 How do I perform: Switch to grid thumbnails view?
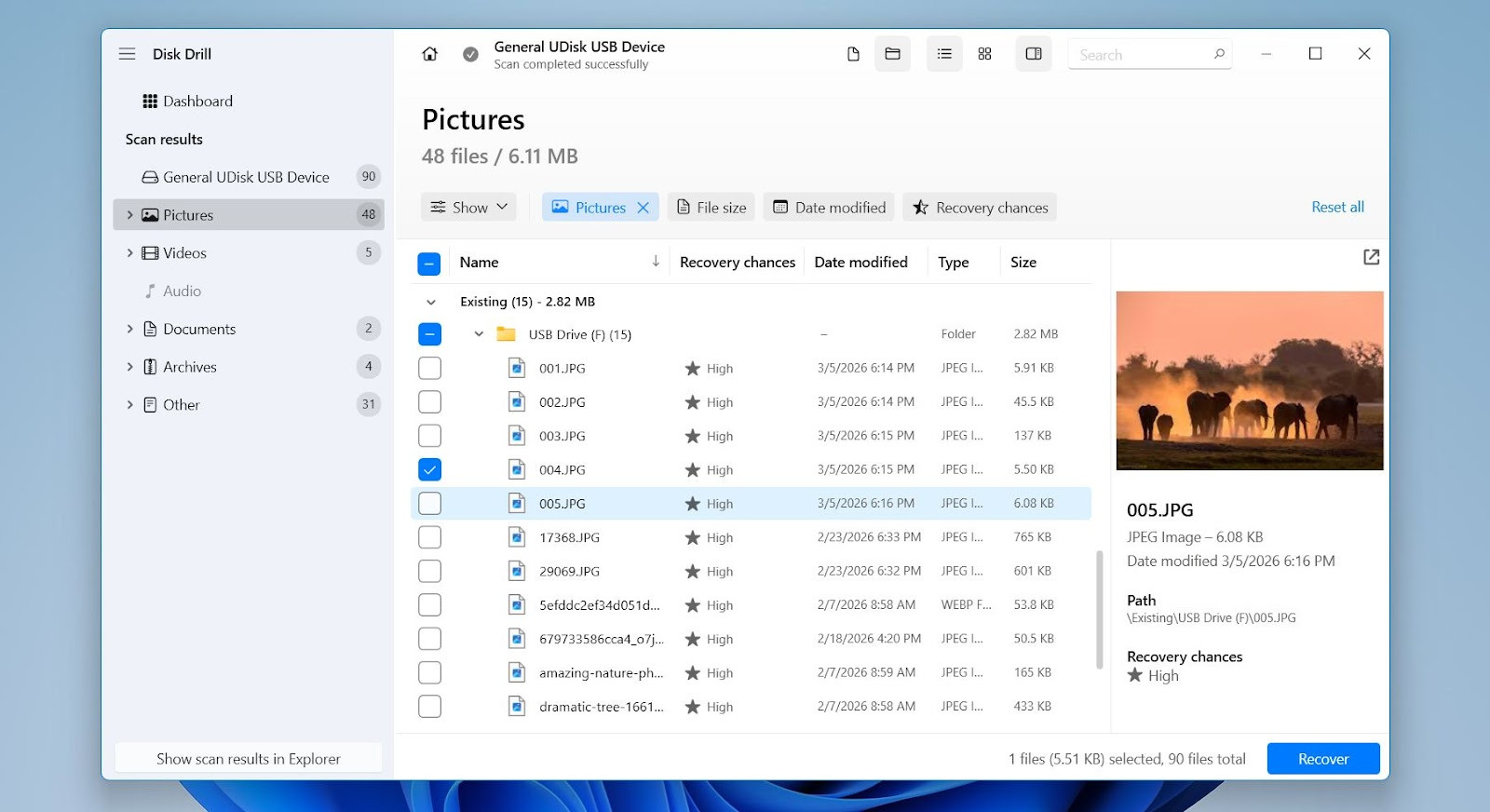coord(984,54)
